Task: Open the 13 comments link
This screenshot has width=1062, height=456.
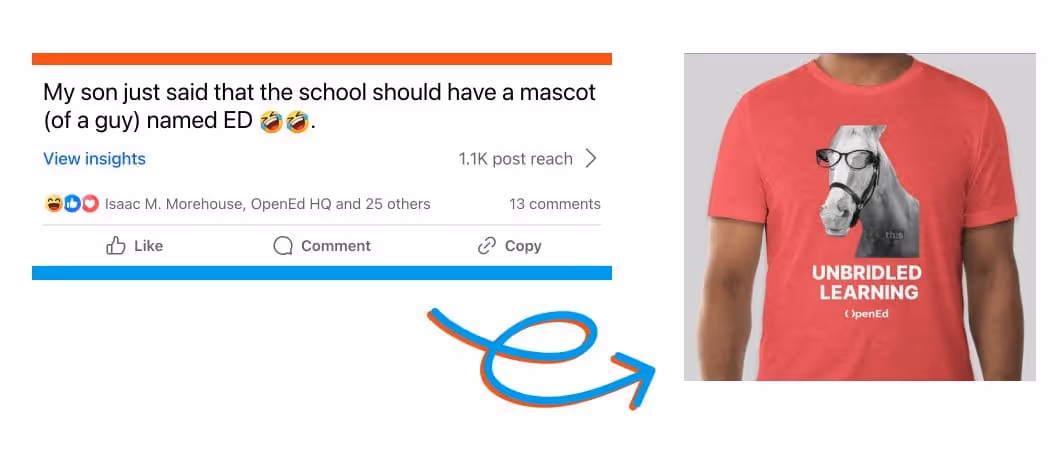Action: click(x=555, y=204)
